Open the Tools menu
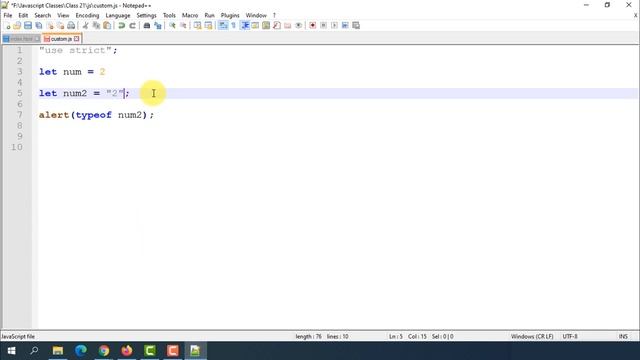Image resolution: width=640 pixels, height=360 pixels. [x=169, y=16]
